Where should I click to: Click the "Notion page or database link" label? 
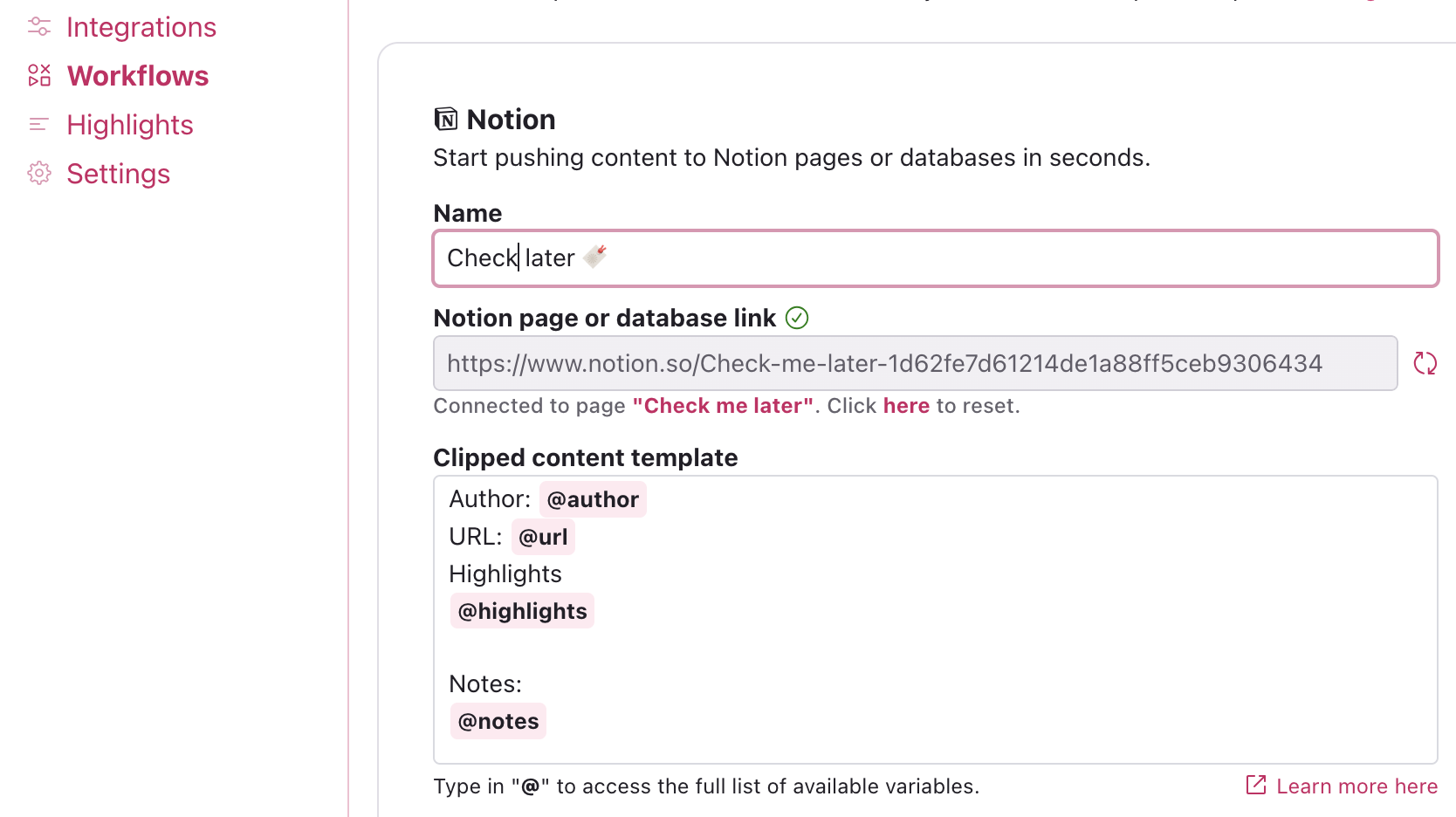coord(605,318)
